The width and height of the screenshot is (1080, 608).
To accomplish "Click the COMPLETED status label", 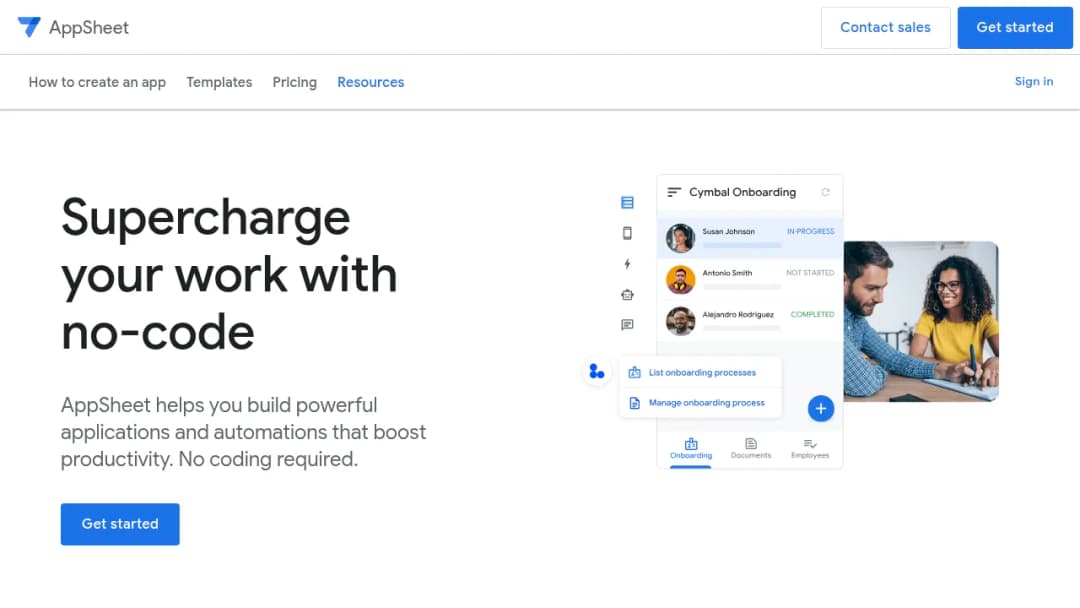I will (x=812, y=314).
